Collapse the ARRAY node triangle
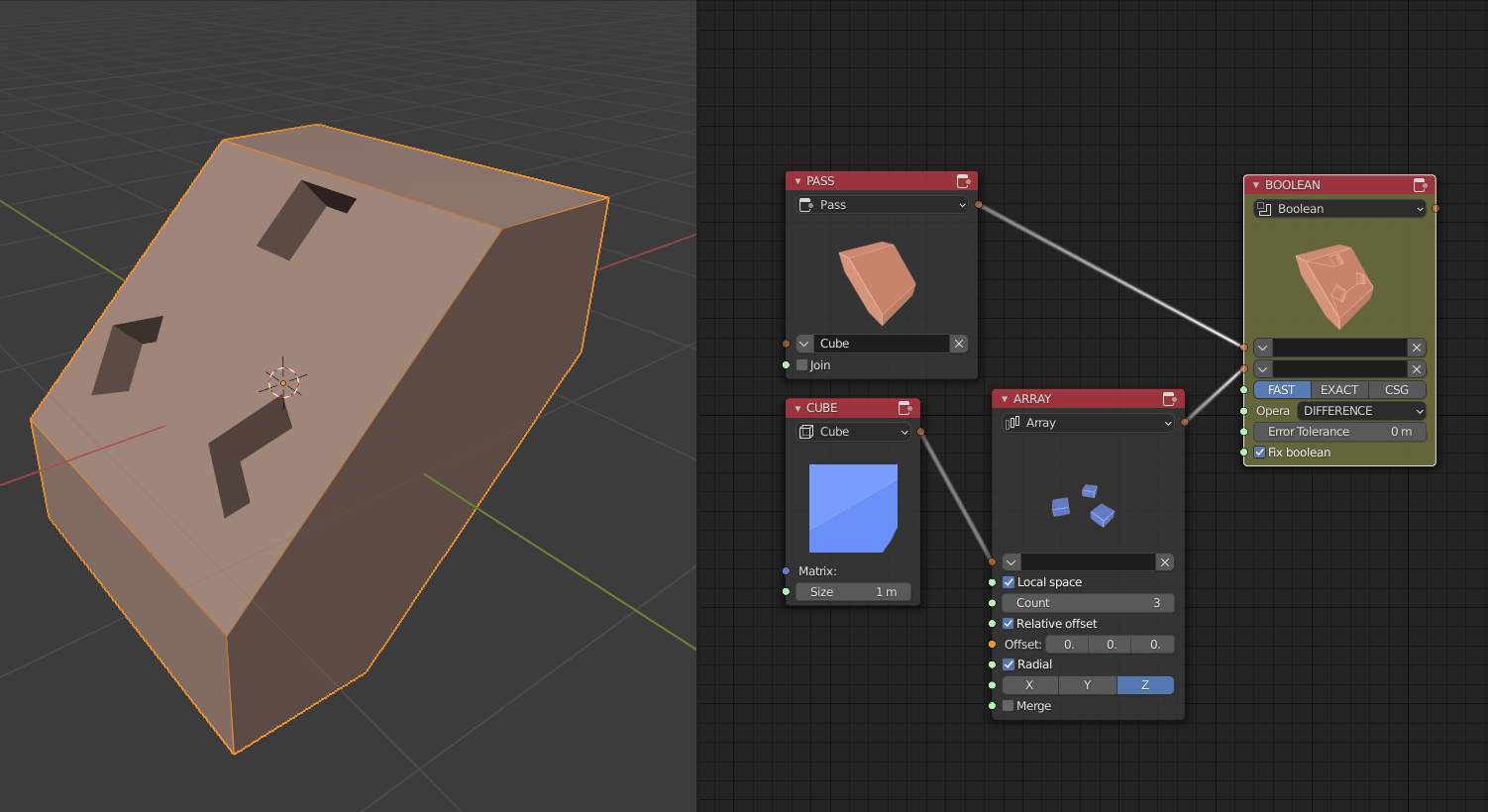Image resolution: width=1488 pixels, height=812 pixels. point(1005,399)
